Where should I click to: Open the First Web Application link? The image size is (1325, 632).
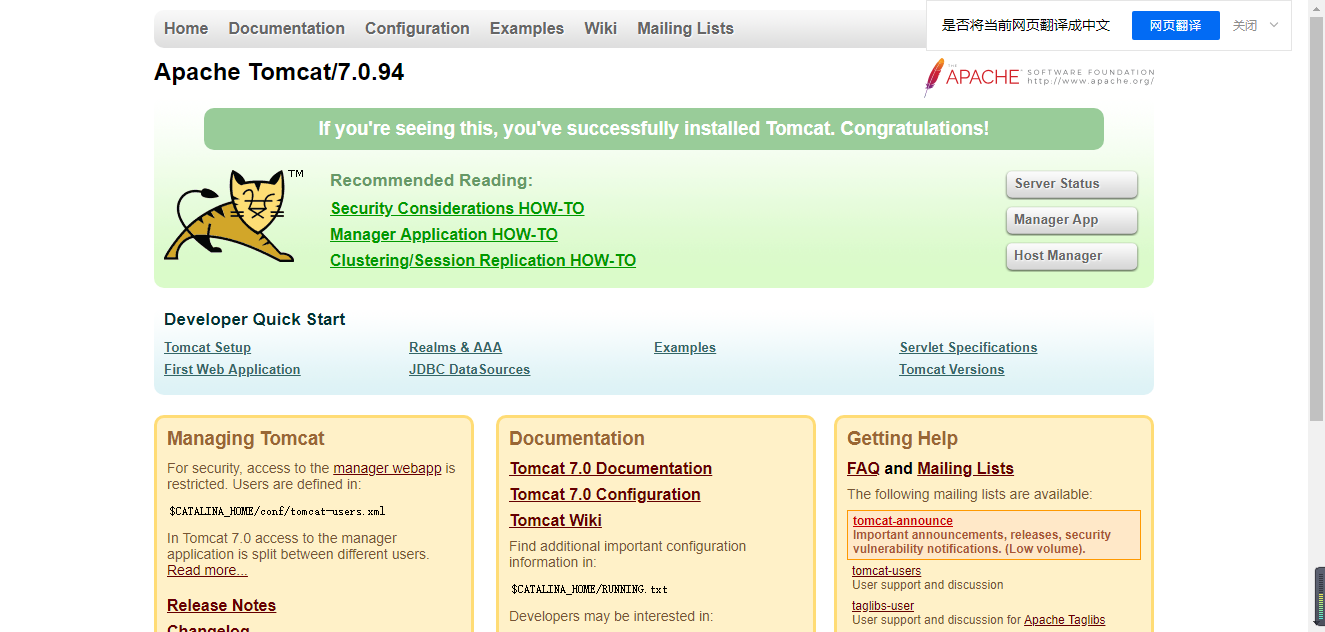[x=232, y=369]
